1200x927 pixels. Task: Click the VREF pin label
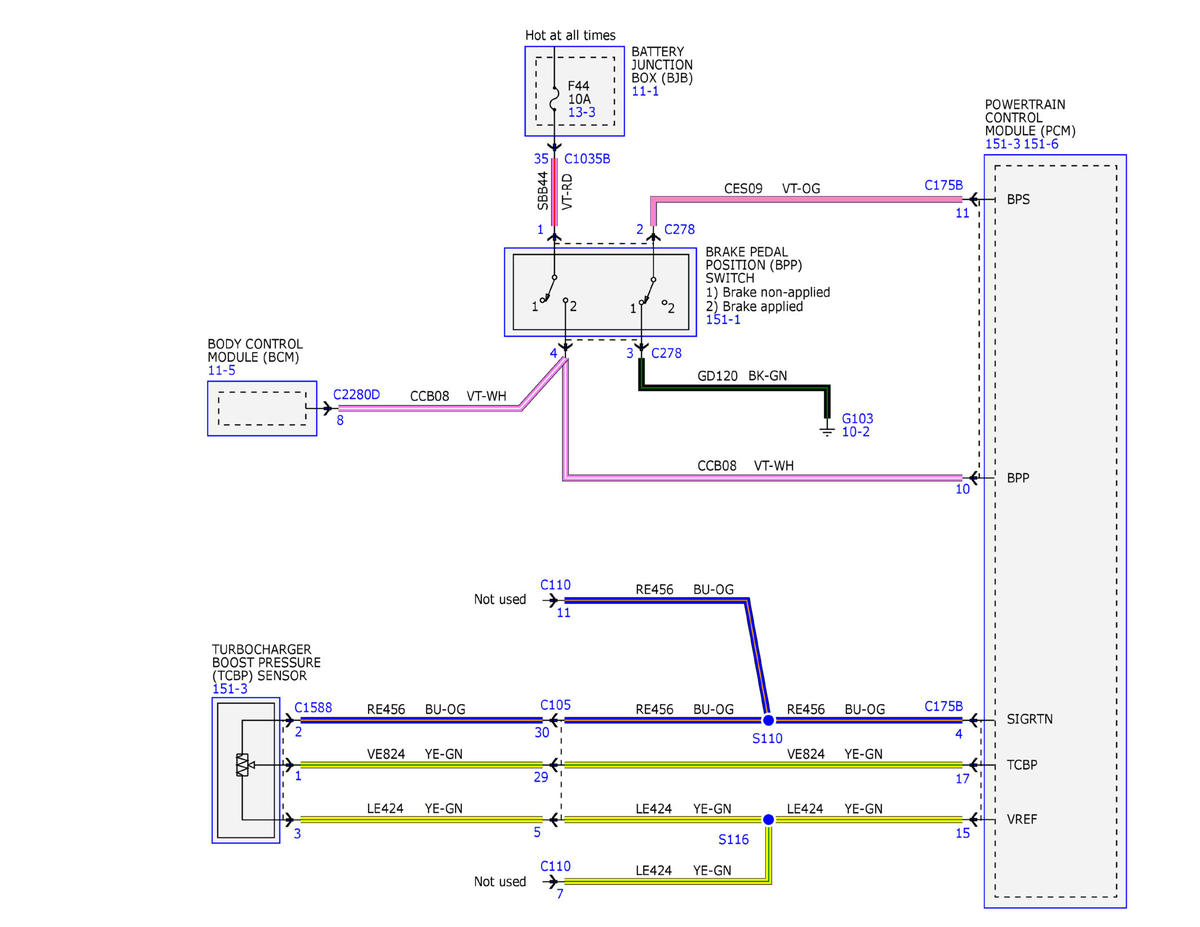[x=1023, y=819]
